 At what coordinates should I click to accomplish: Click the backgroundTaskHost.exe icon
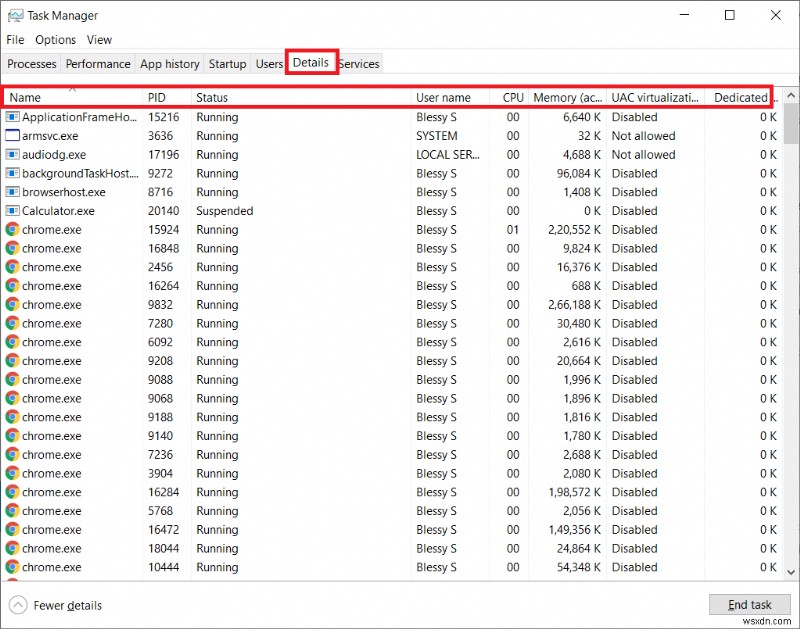(x=10, y=173)
